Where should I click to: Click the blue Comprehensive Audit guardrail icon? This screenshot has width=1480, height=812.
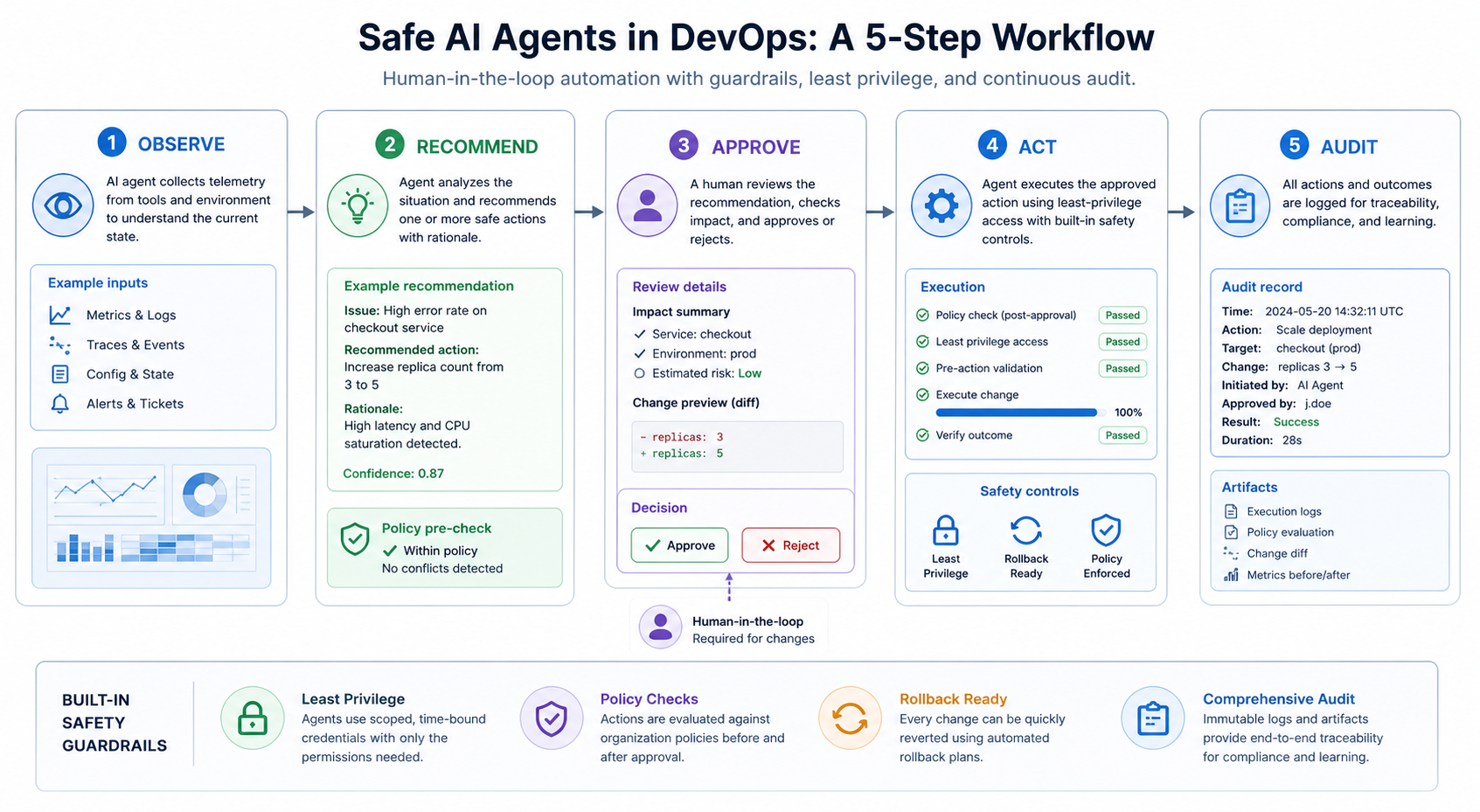point(1153,718)
